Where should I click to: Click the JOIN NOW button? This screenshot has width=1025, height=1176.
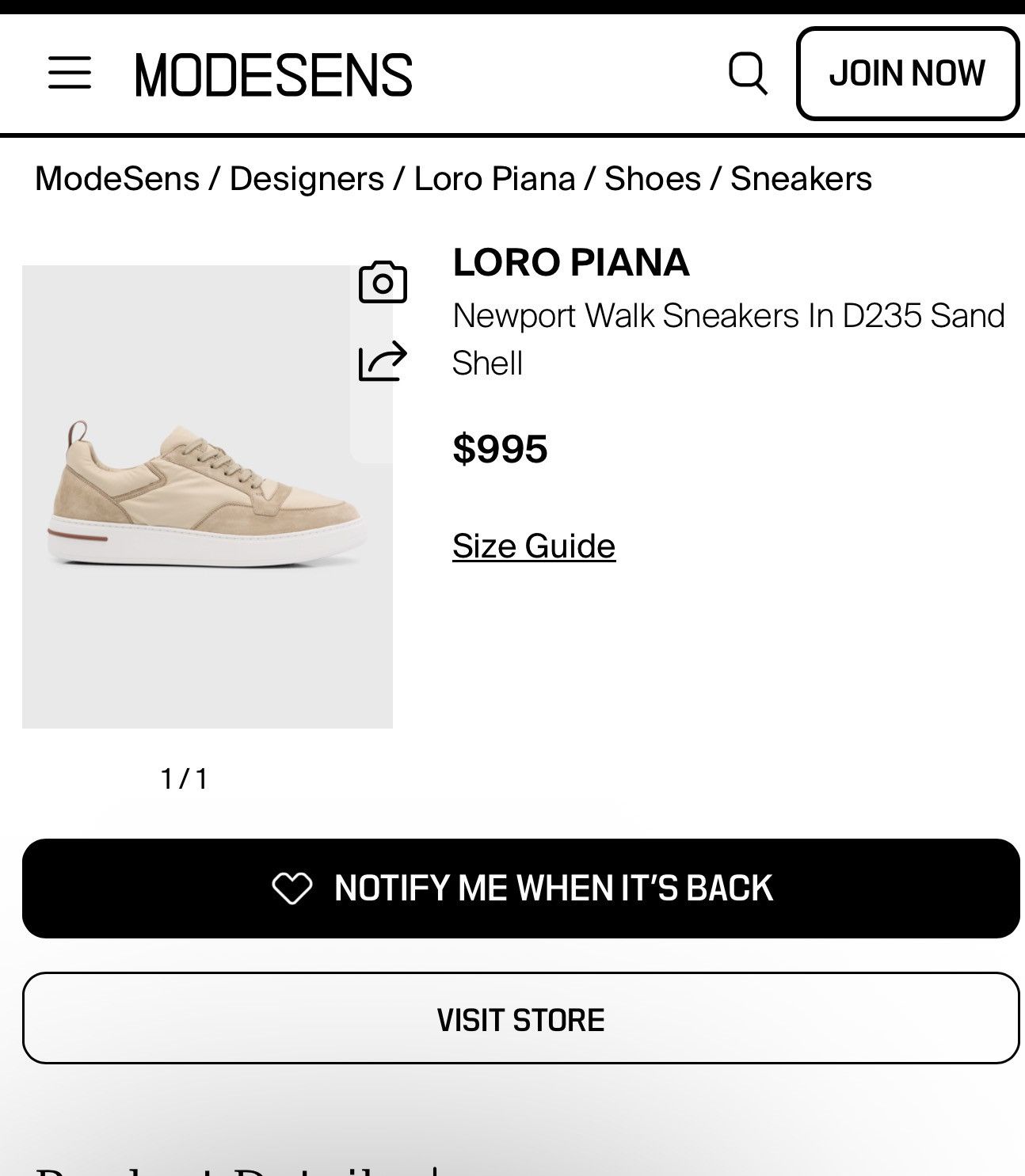point(907,74)
